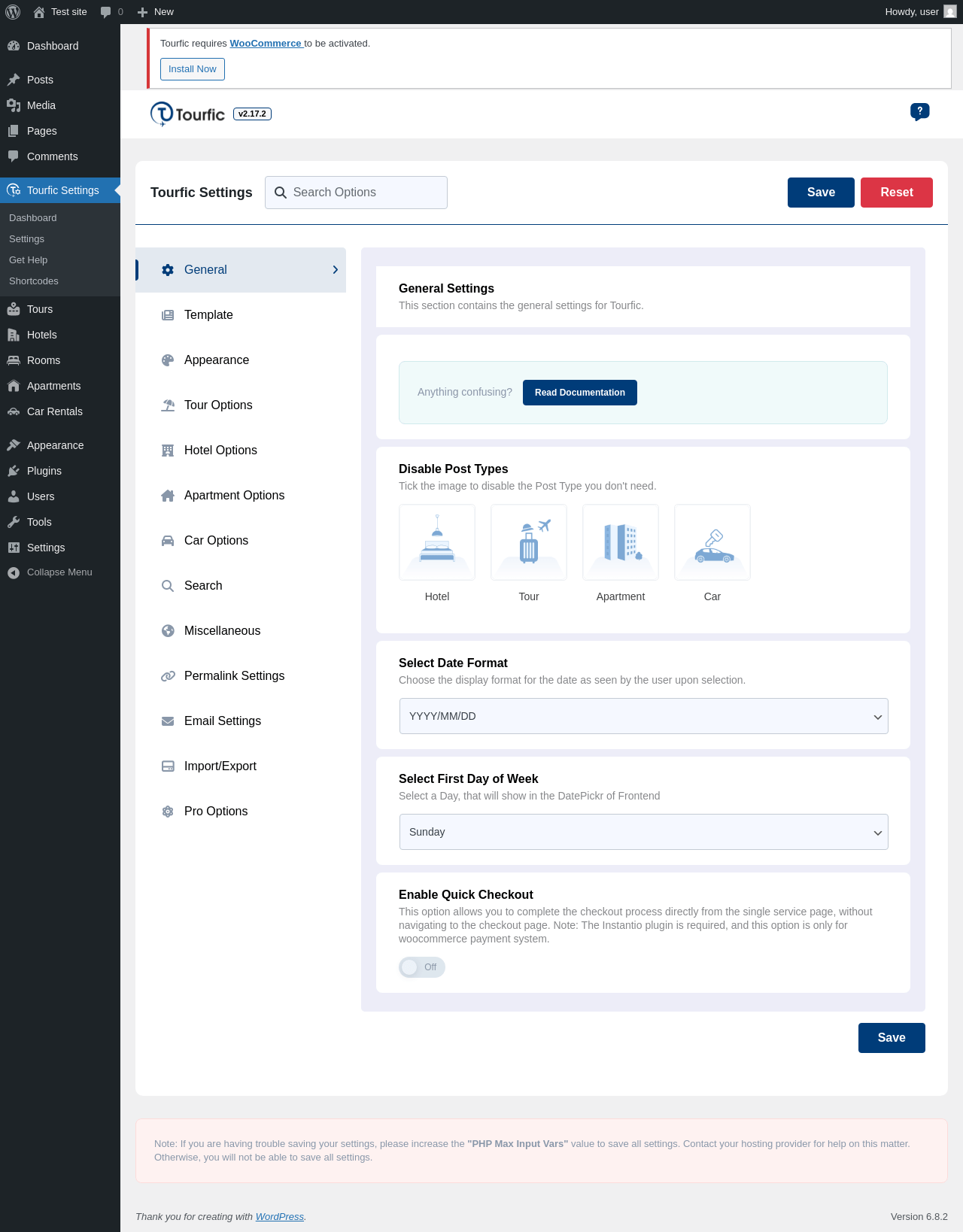The image size is (963, 1232).
Task: Expand the General tab chevron arrow
Action: (x=336, y=270)
